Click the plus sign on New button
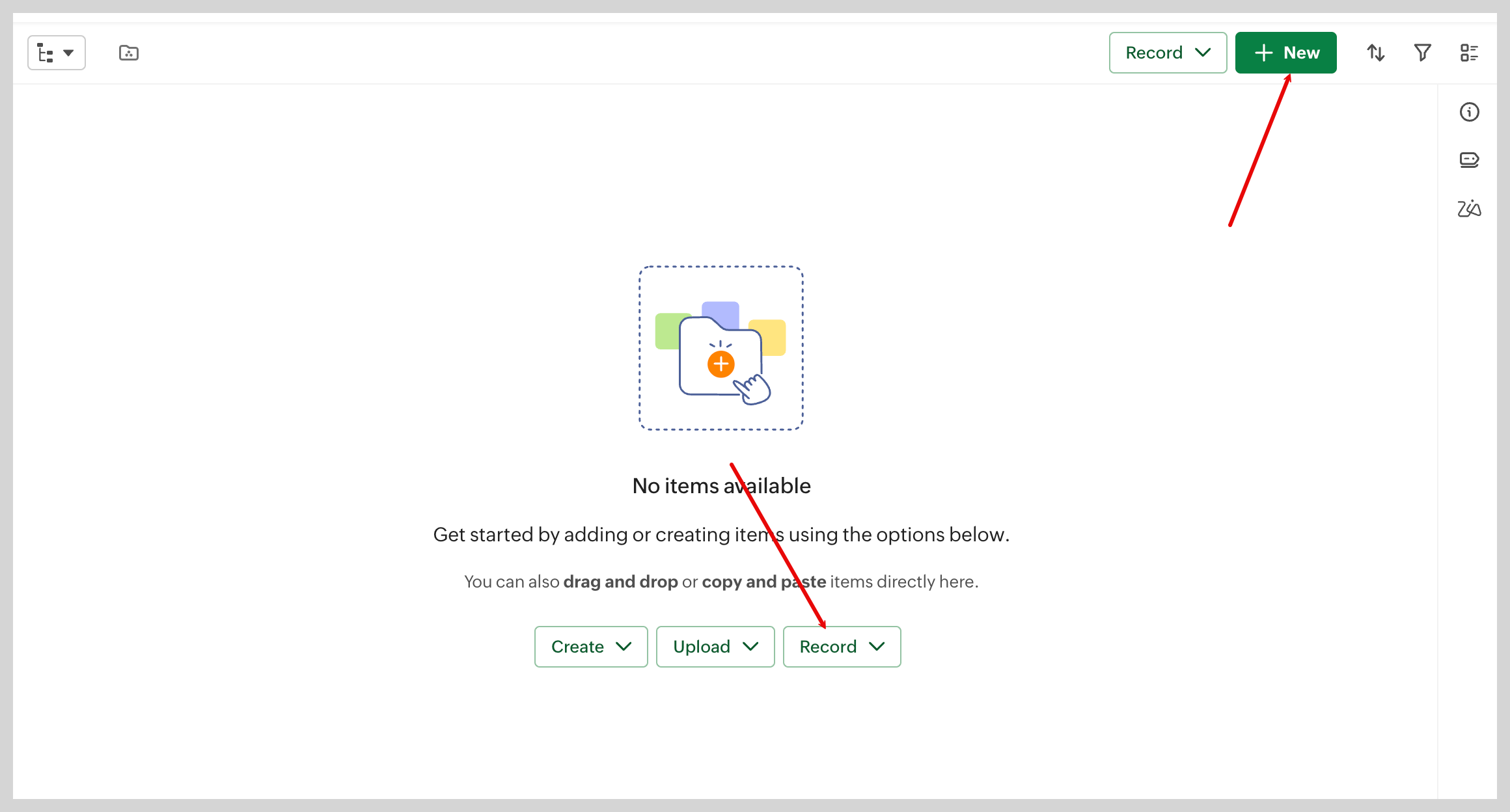This screenshot has height=812, width=1510. (x=1264, y=53)
